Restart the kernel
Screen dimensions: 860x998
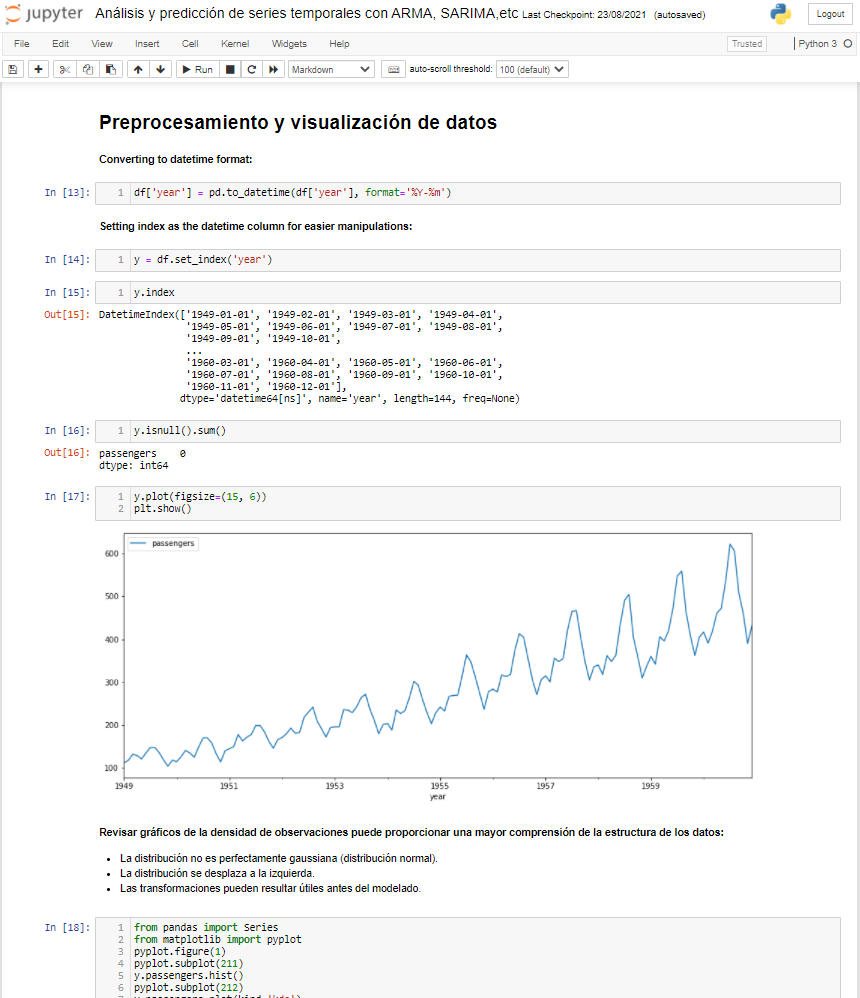tap(252, 69)
